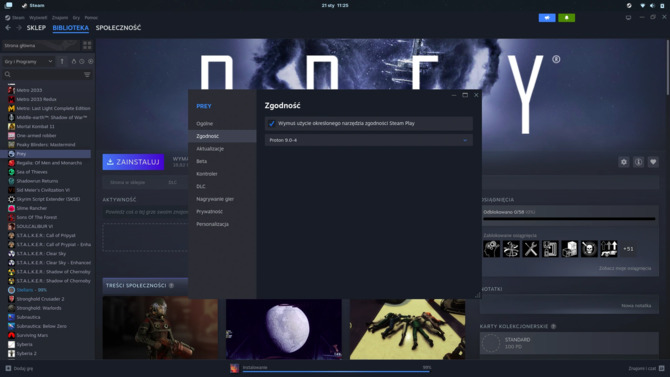This screenshot has width=670, height=377.
Task: Open the Znajomi menu
Action: [60, 18]
